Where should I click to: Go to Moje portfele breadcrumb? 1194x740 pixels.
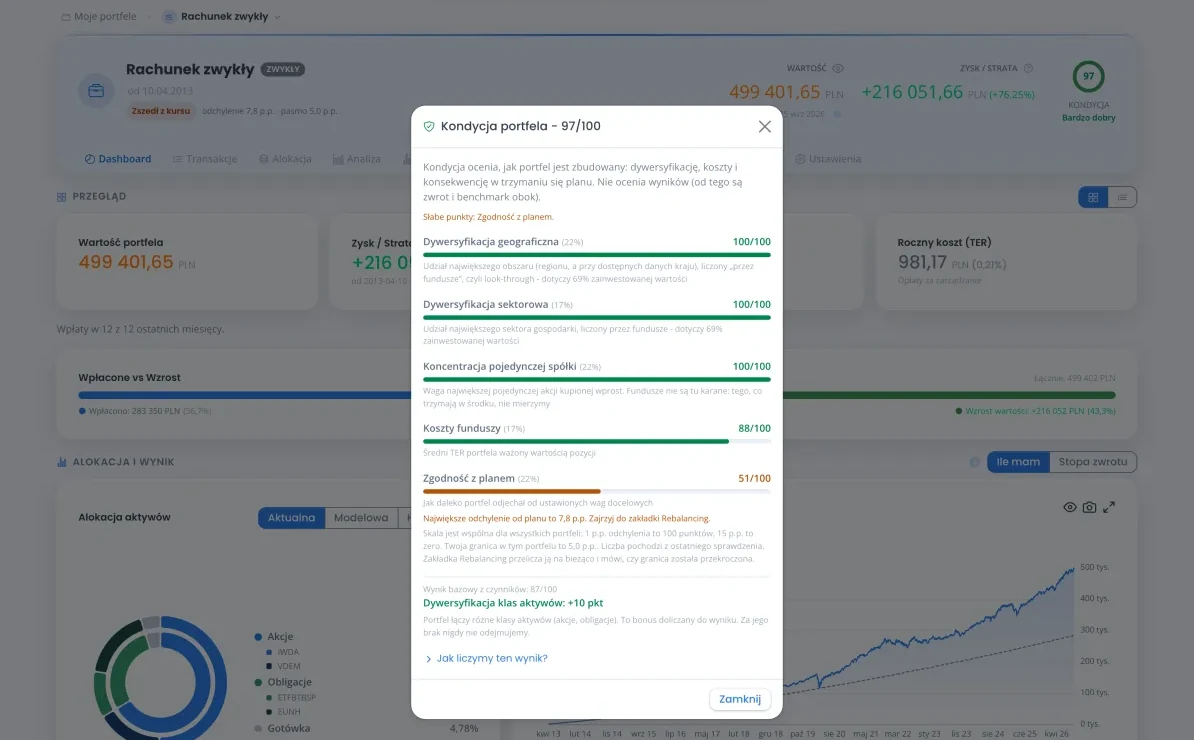tap(98, 17)
